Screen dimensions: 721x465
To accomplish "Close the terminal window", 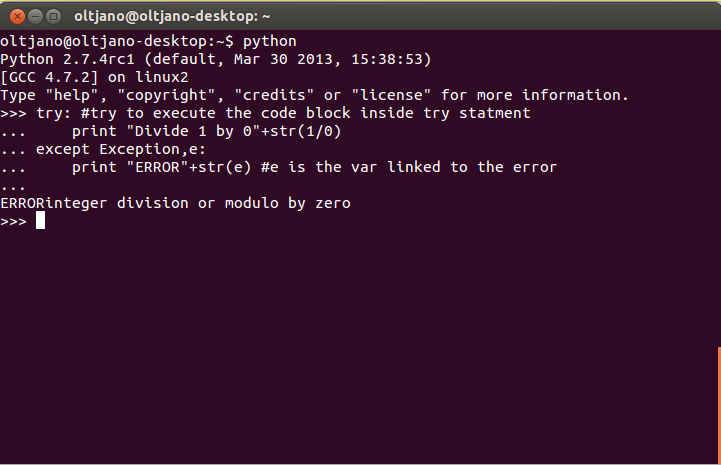I will tap(17, 17).
